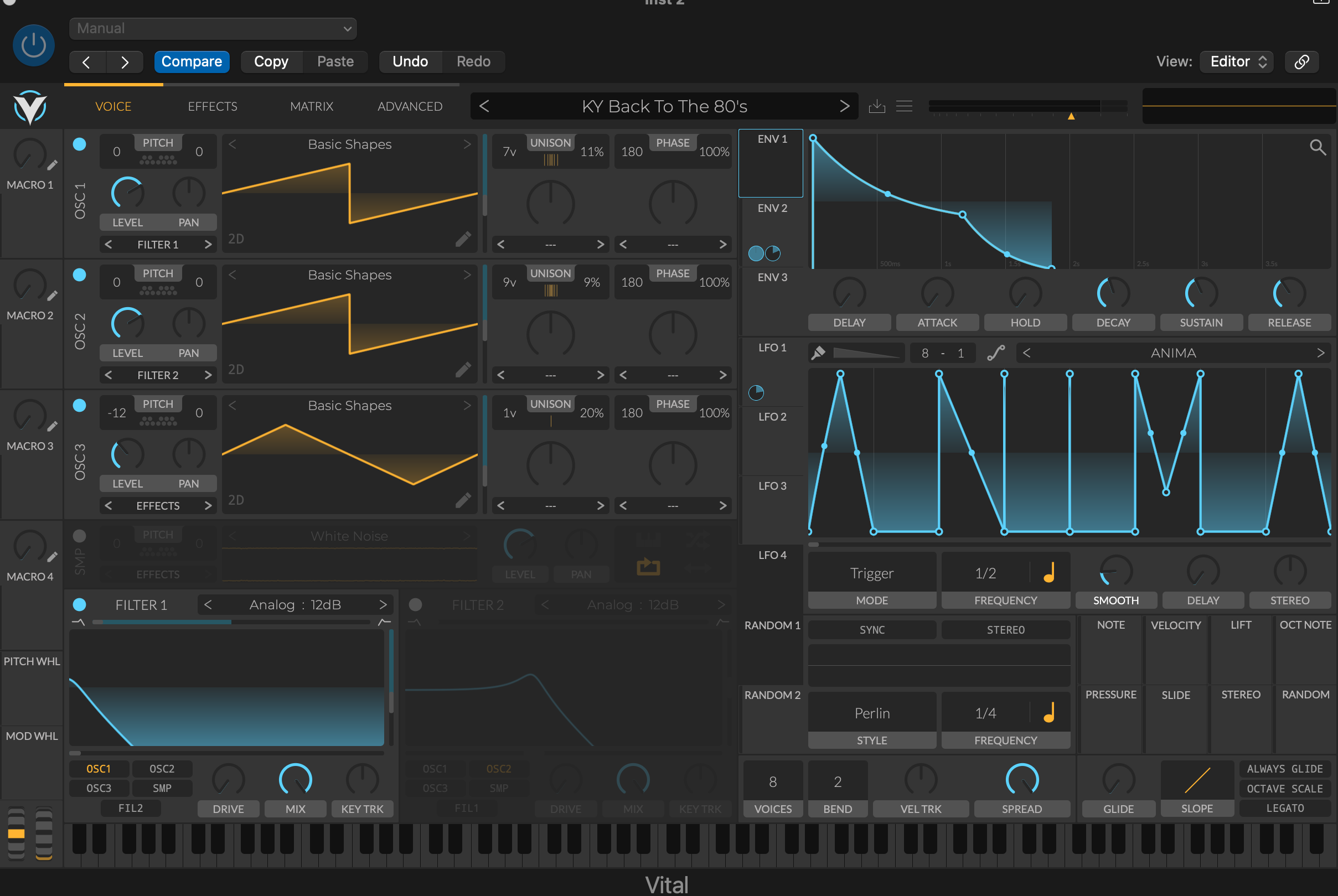
Task: Select next OSC 1 wavetable arrow
Action: tap(467, 144)
